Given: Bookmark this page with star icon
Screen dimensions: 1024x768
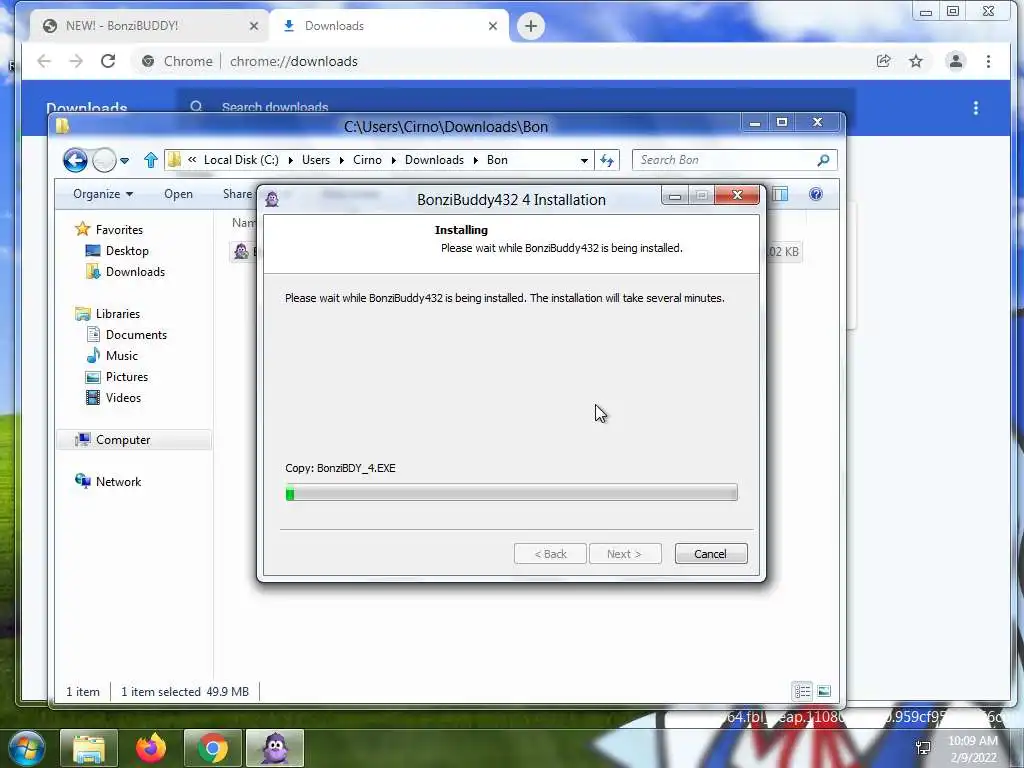Looking at the screenshot, I should (916, 61).
